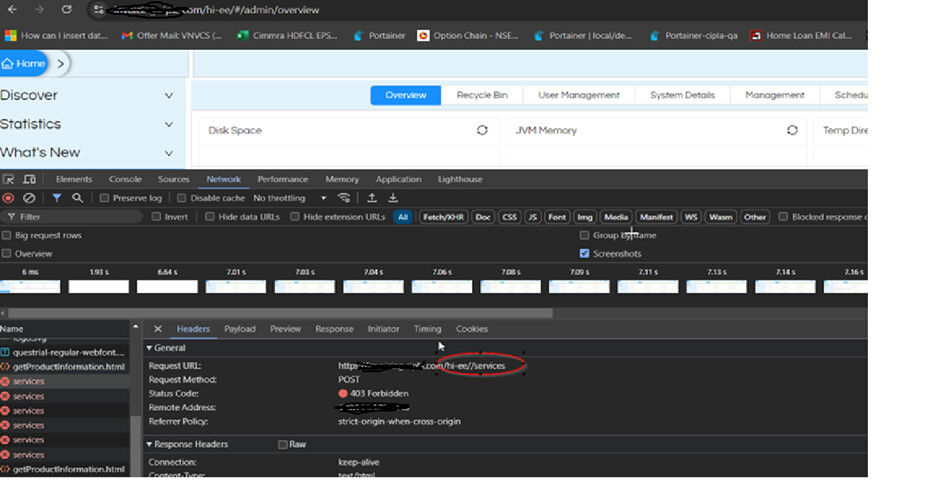Switch to the Recycle Bin tab

tap(482, 95)
